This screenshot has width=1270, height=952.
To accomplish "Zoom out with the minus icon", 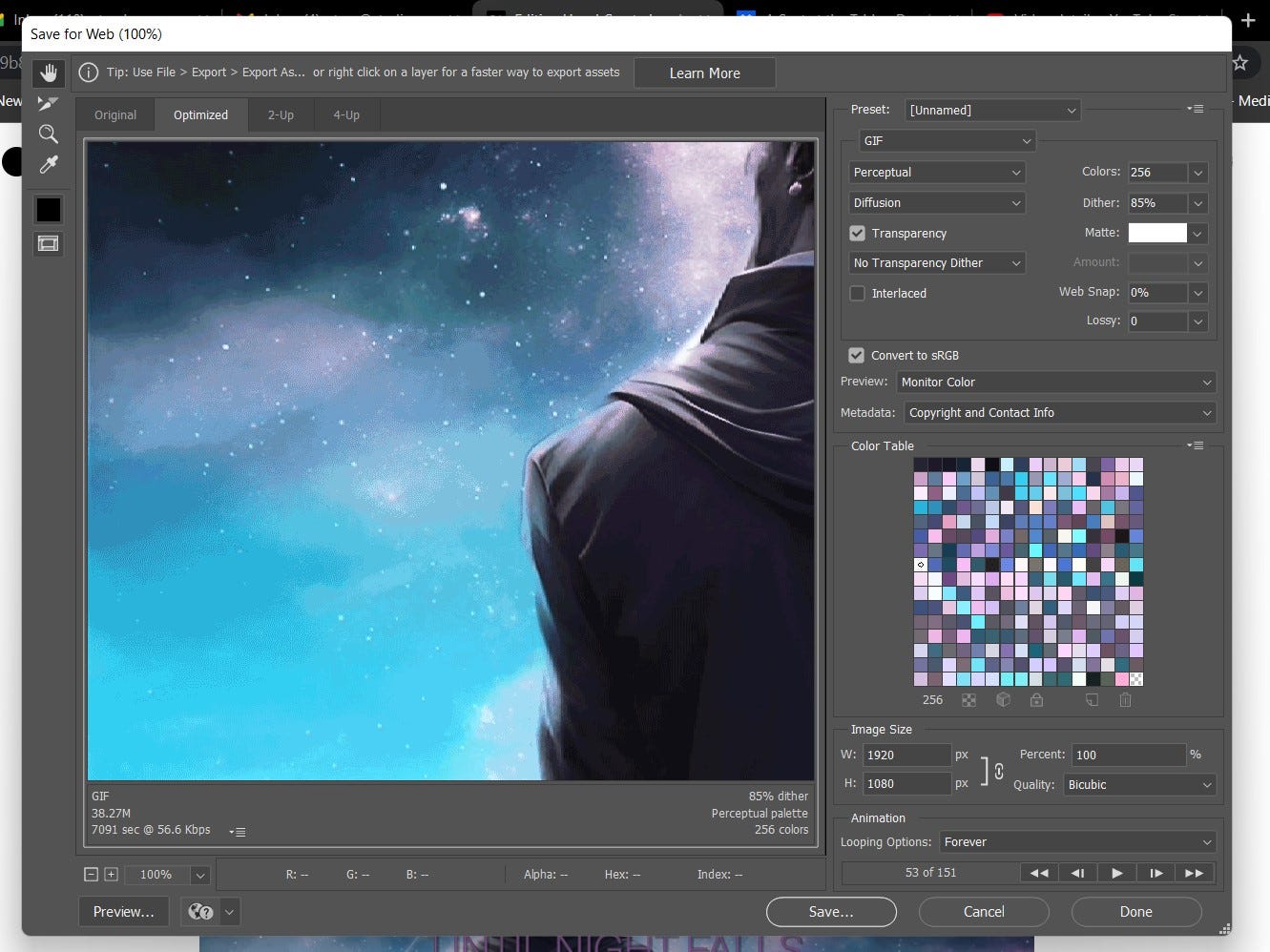I will [91, 874].
